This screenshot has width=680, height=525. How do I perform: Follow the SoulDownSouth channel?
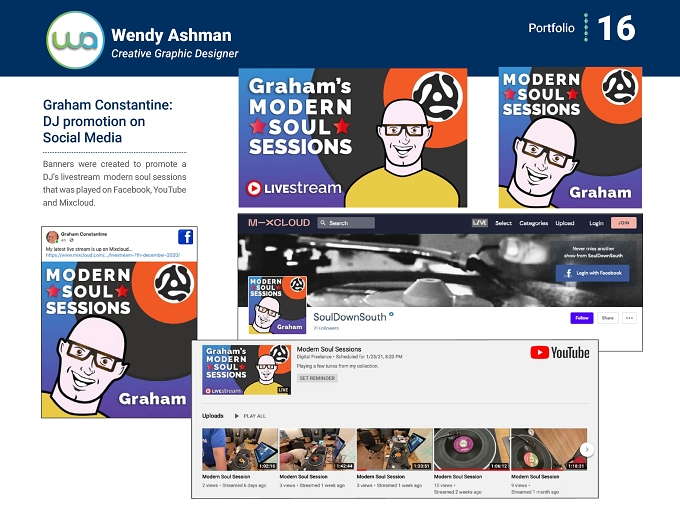click(x=582, y=318)
